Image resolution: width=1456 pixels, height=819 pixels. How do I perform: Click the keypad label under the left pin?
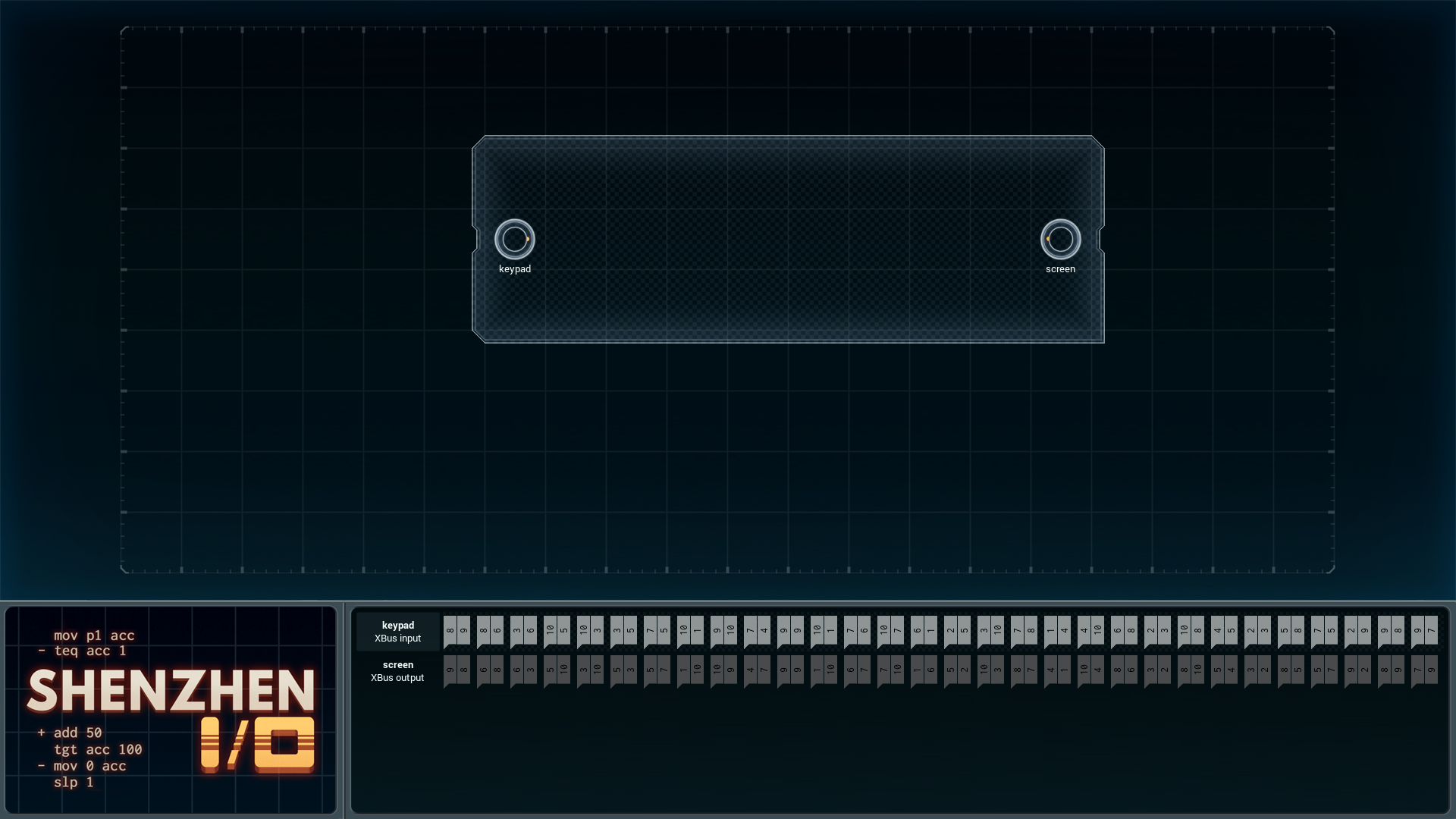coord(515,269)
